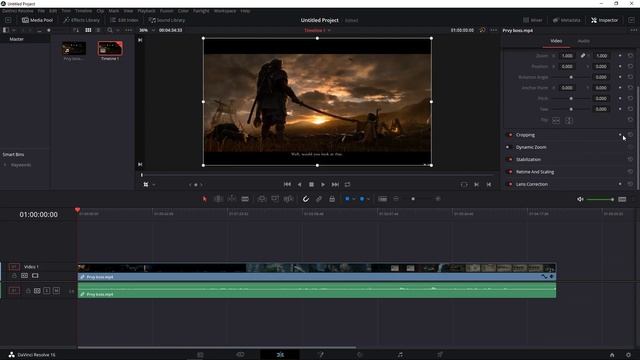
Task: Open the Playback menu
Action: (146, 11)
